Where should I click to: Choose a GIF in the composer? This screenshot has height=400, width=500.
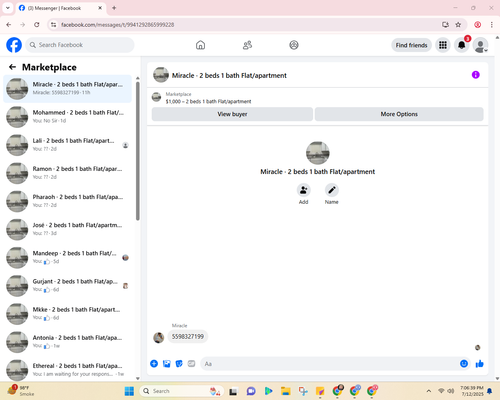[191, 364]
